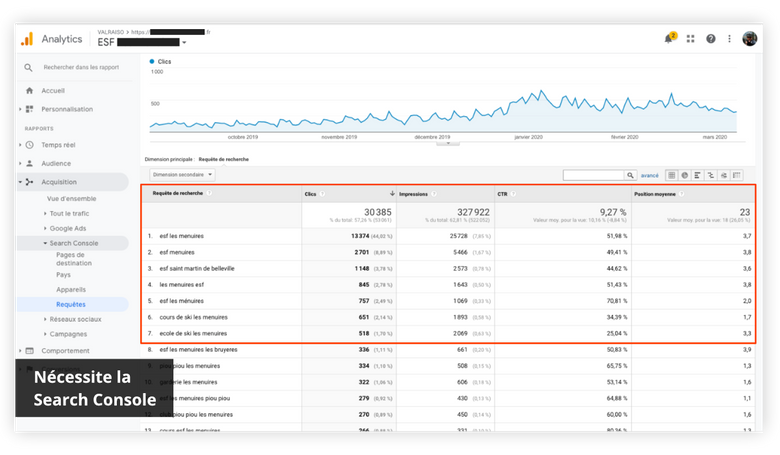Image resolution: width=780 pixels, height=455 pixels.
Task: Click the sidebar search magnifier icon
Action: pyautogui.click(x=28, y=67)
